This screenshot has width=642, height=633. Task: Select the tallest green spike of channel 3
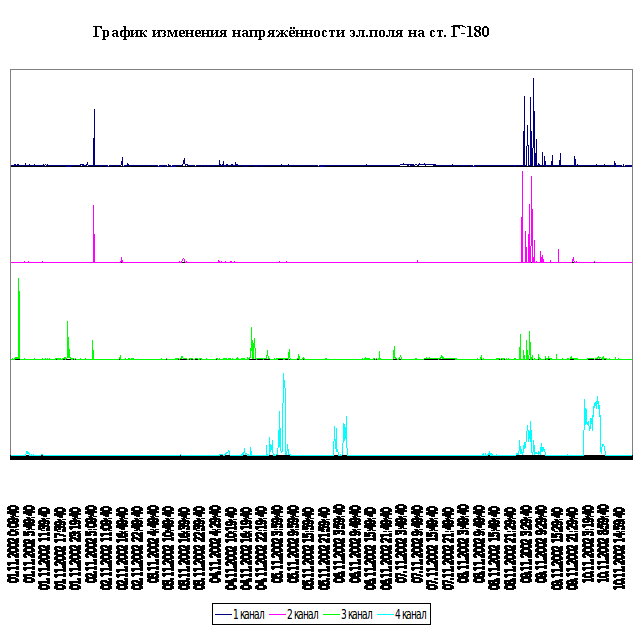click(x=18, y=319)
